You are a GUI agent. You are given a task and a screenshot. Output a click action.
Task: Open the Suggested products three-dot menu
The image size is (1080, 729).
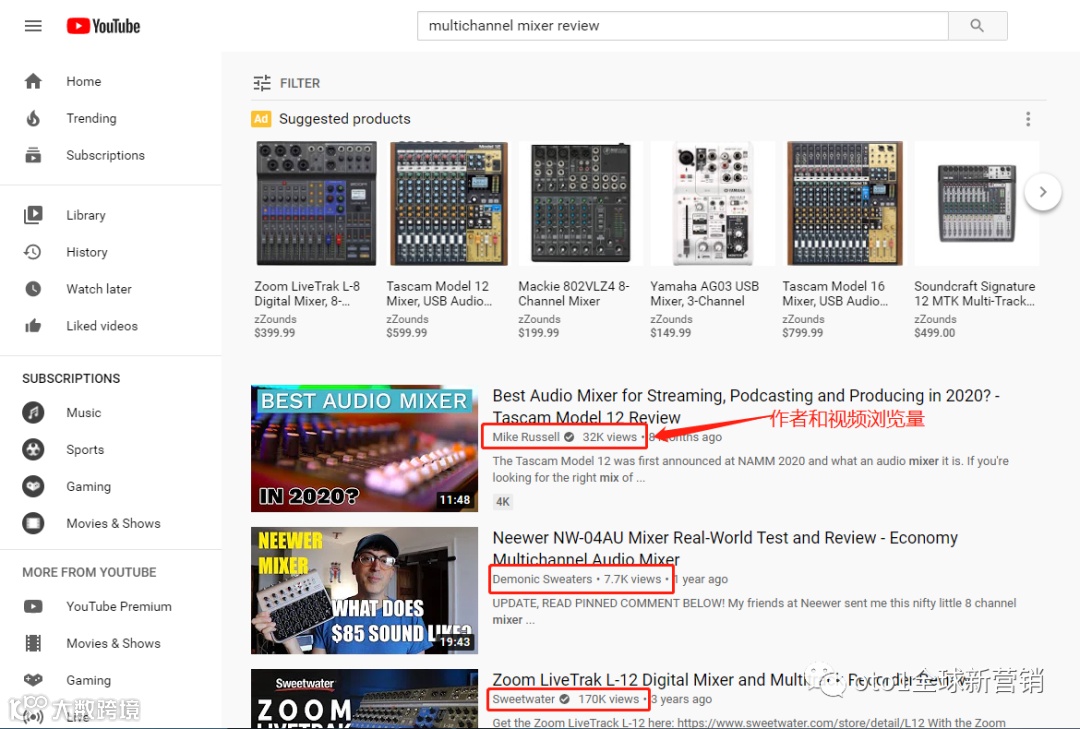pyautogui.click(x=1028, y=119)
